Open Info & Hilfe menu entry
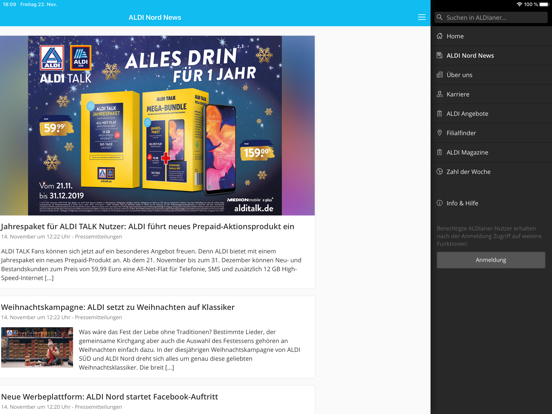 pyautogui.click(x=492, y=203)
